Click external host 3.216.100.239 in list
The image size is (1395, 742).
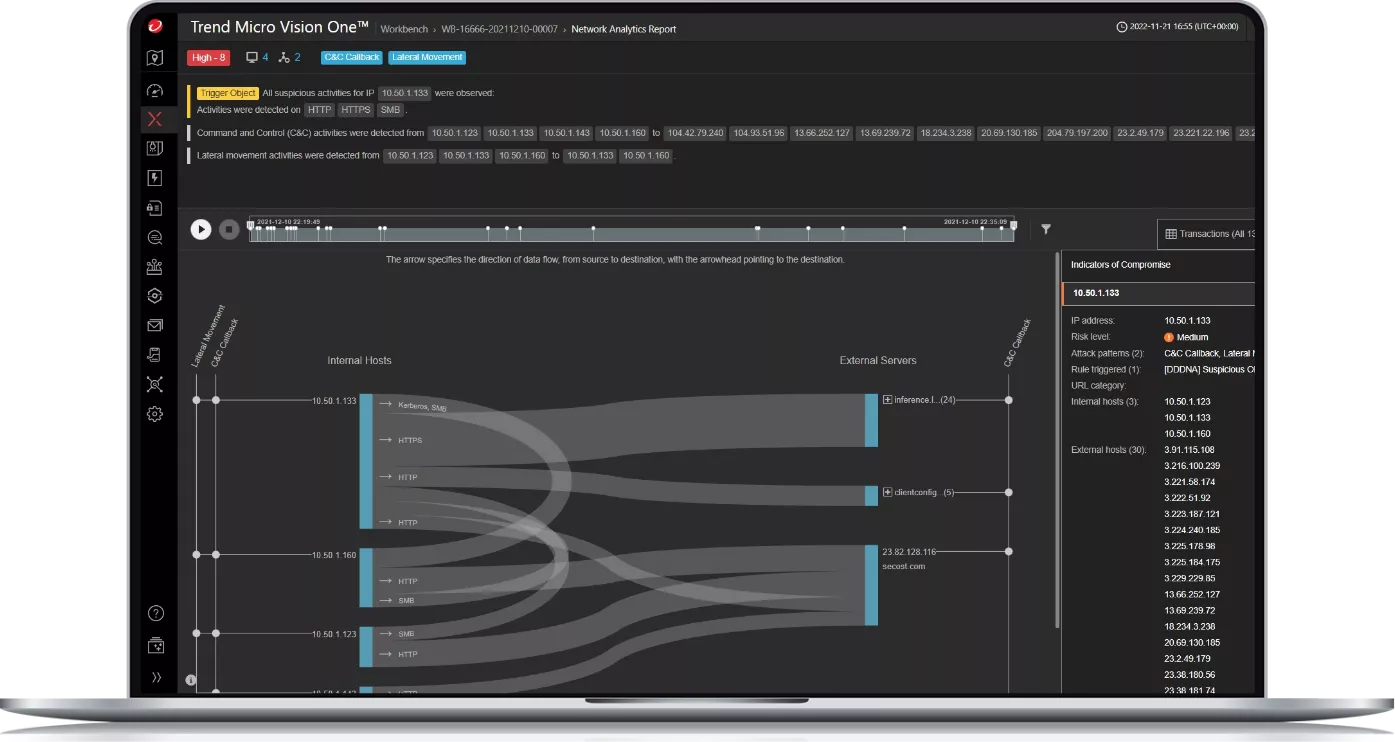tap(1192, 466)
